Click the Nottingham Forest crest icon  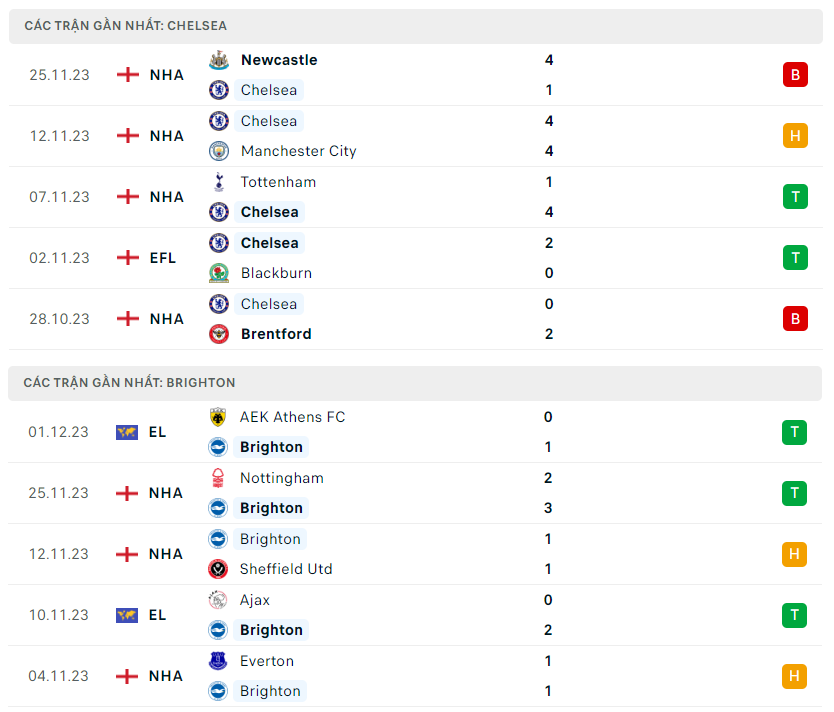point(218,478)
